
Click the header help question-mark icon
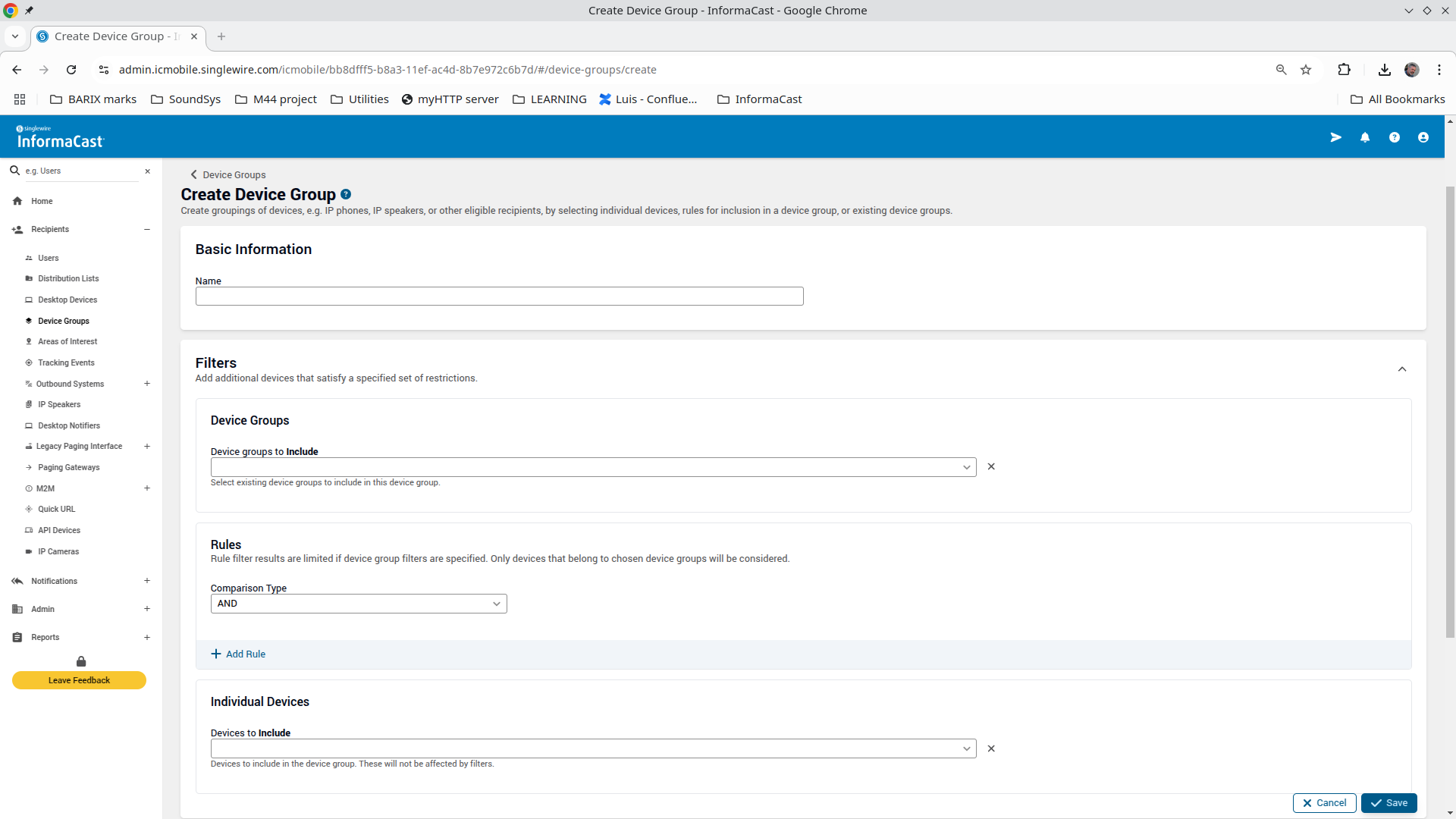(1394, 137)
